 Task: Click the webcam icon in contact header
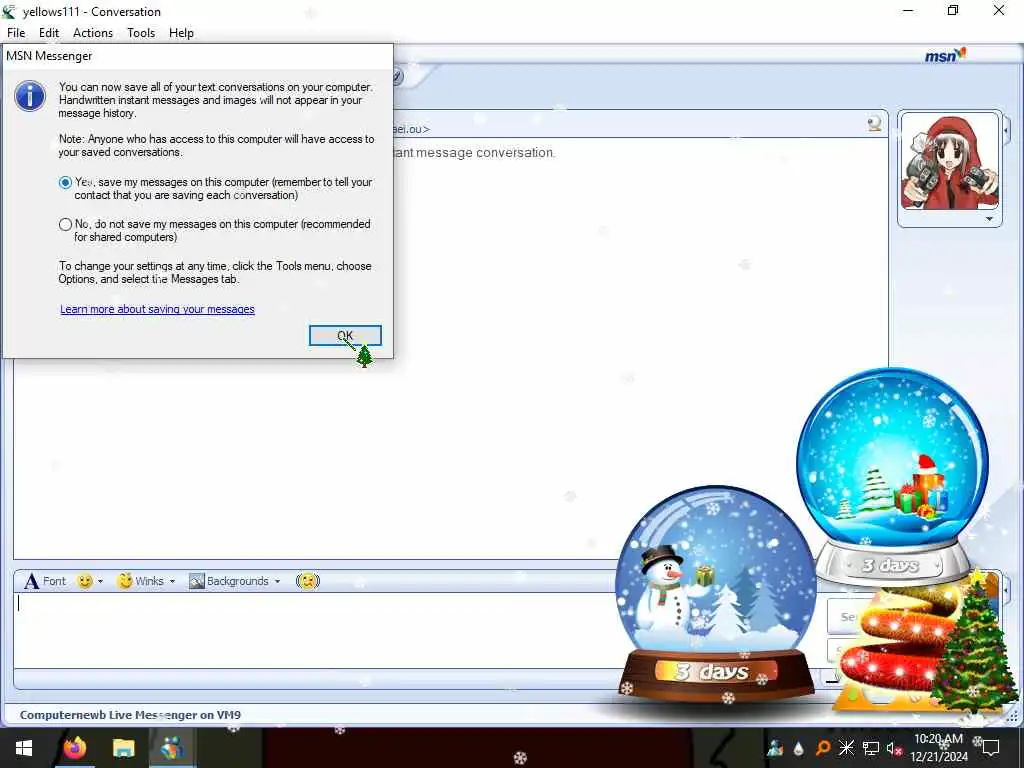(x=874, y=123)
